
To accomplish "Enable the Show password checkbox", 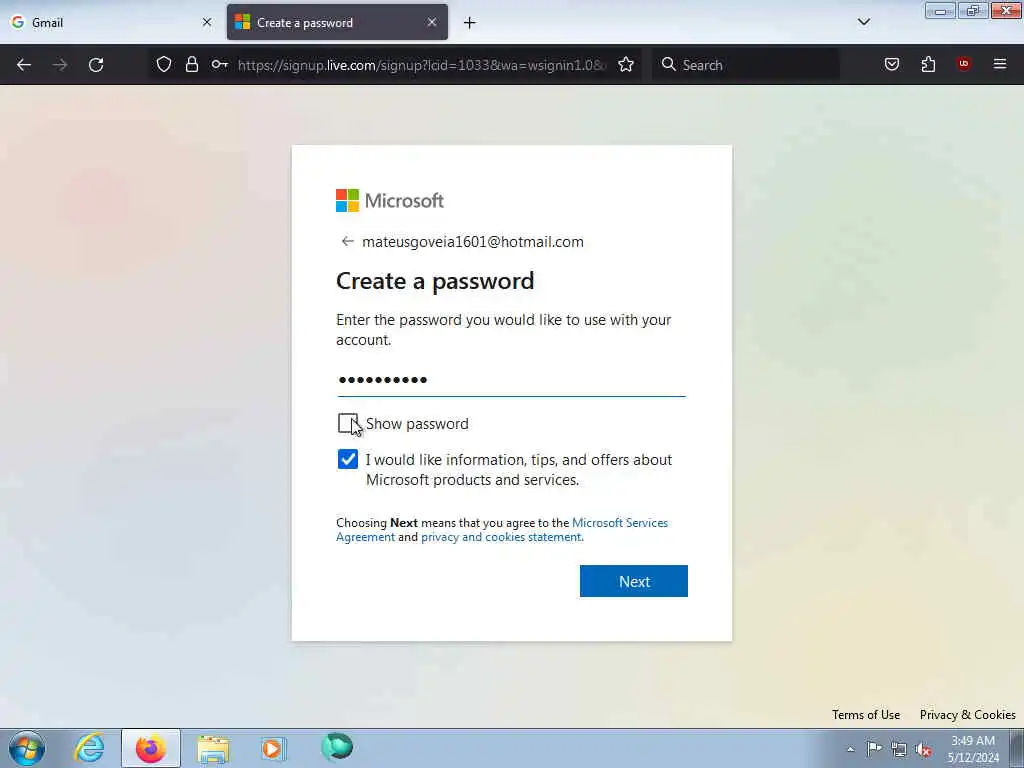I will (x=347, y=423).
